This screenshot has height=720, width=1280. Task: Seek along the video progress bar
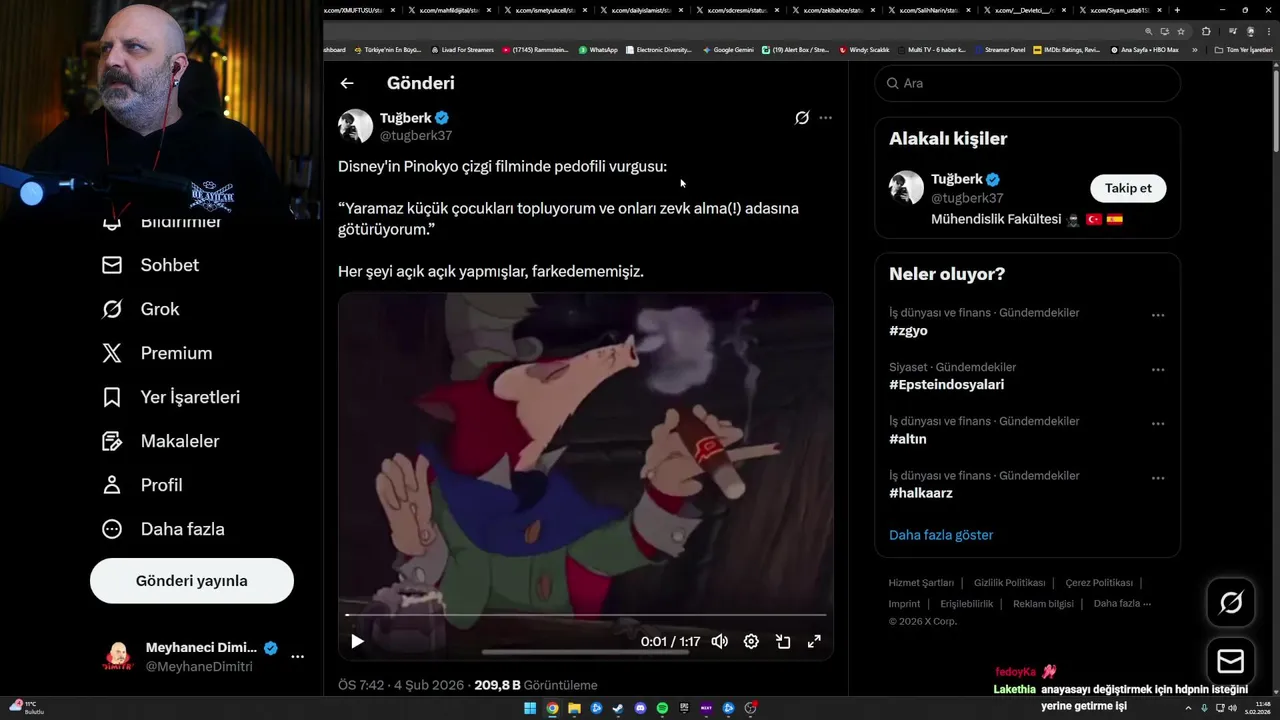586,615
